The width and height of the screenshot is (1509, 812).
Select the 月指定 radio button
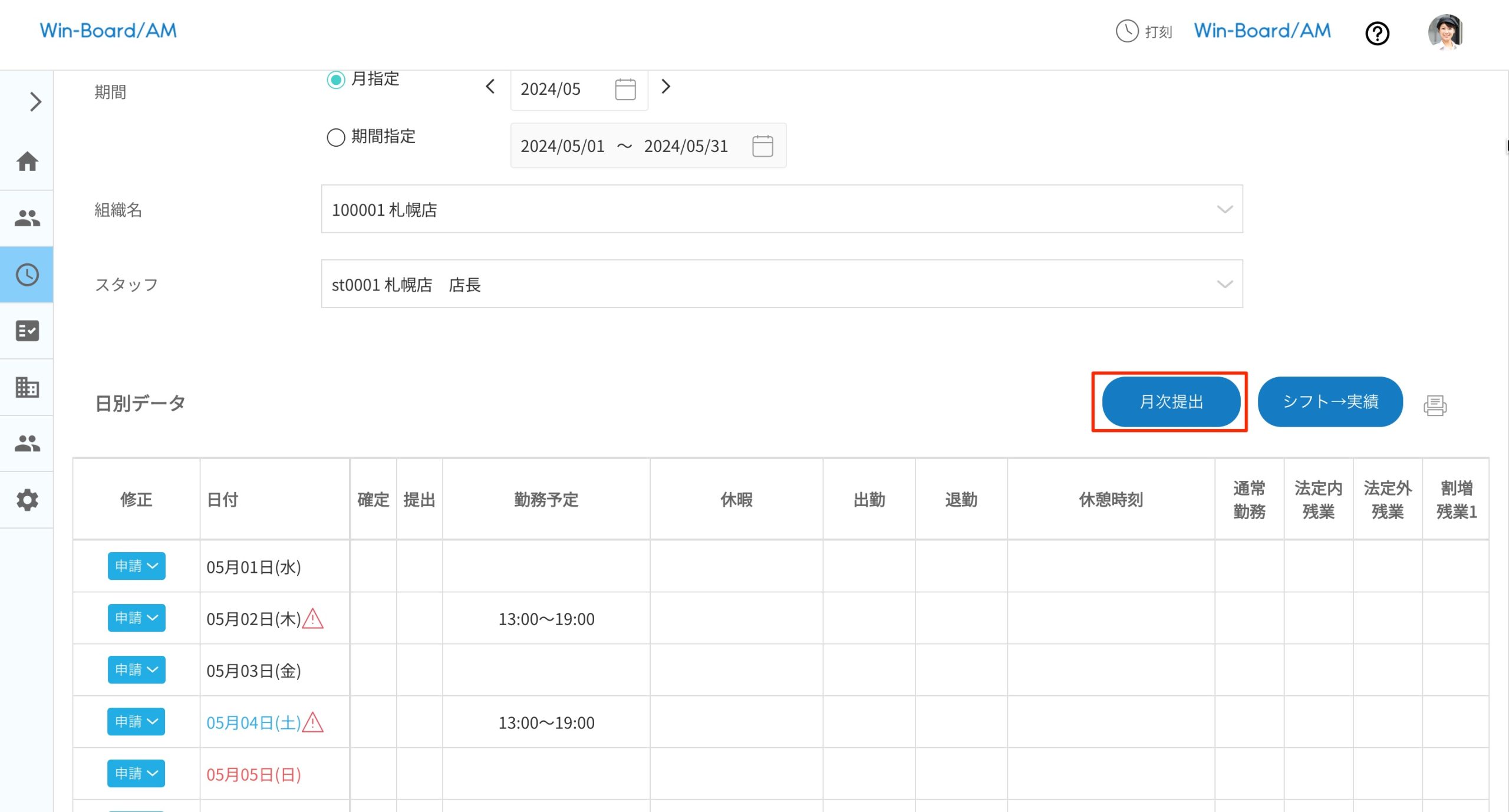pos(336,80)
